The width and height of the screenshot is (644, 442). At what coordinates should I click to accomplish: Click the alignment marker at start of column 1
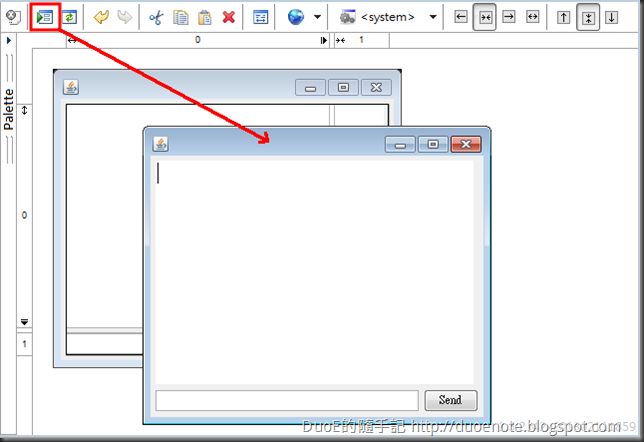tap(340, 40)
